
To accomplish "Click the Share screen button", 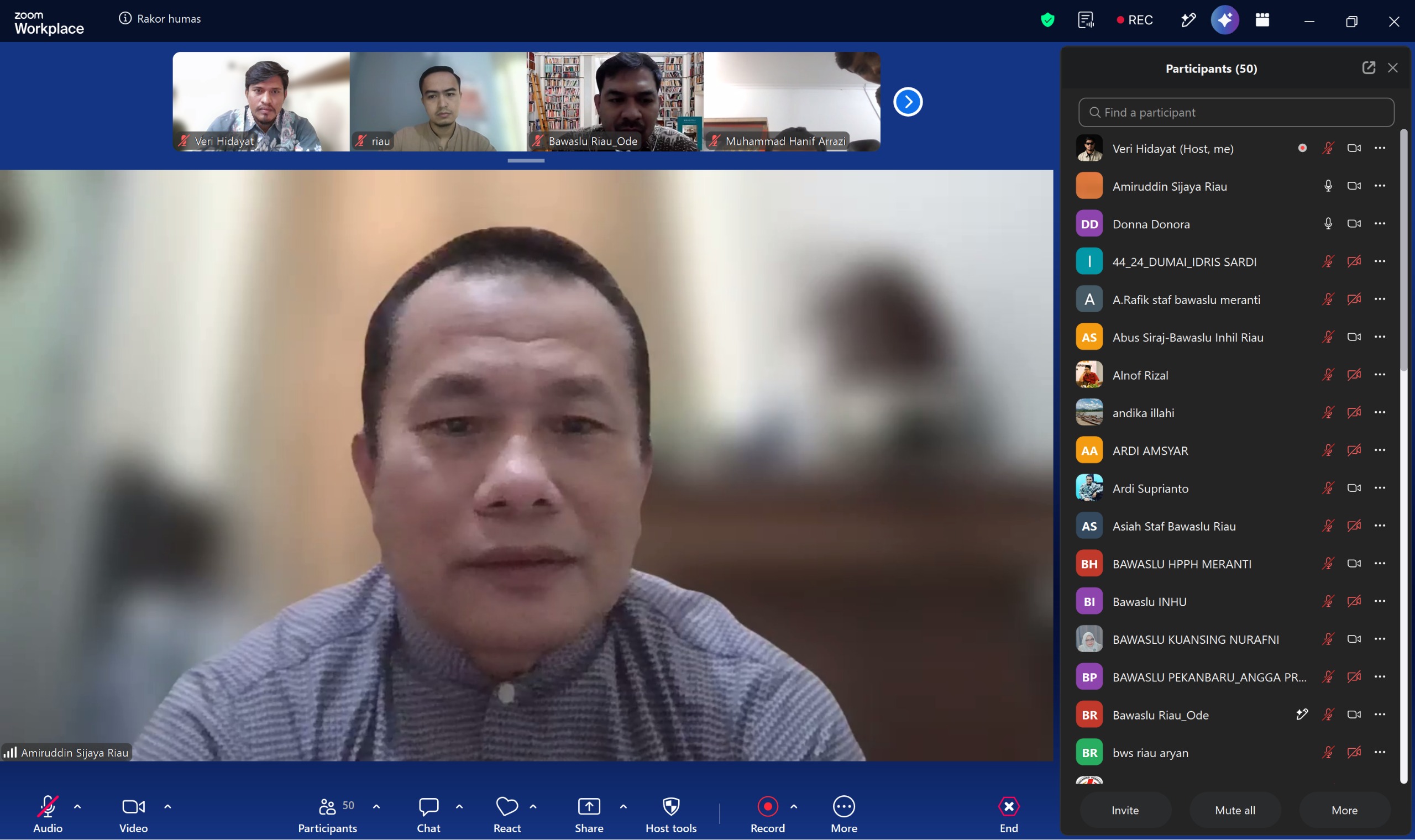I will pos(589,815).
